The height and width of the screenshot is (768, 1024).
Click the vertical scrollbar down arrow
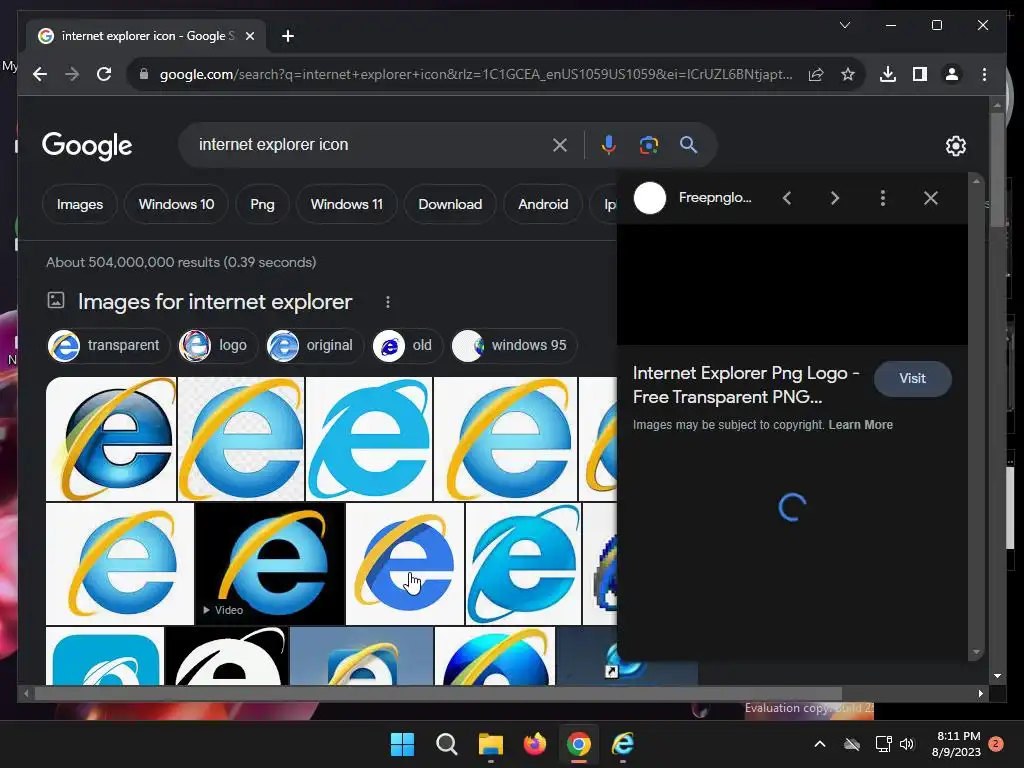997,676
